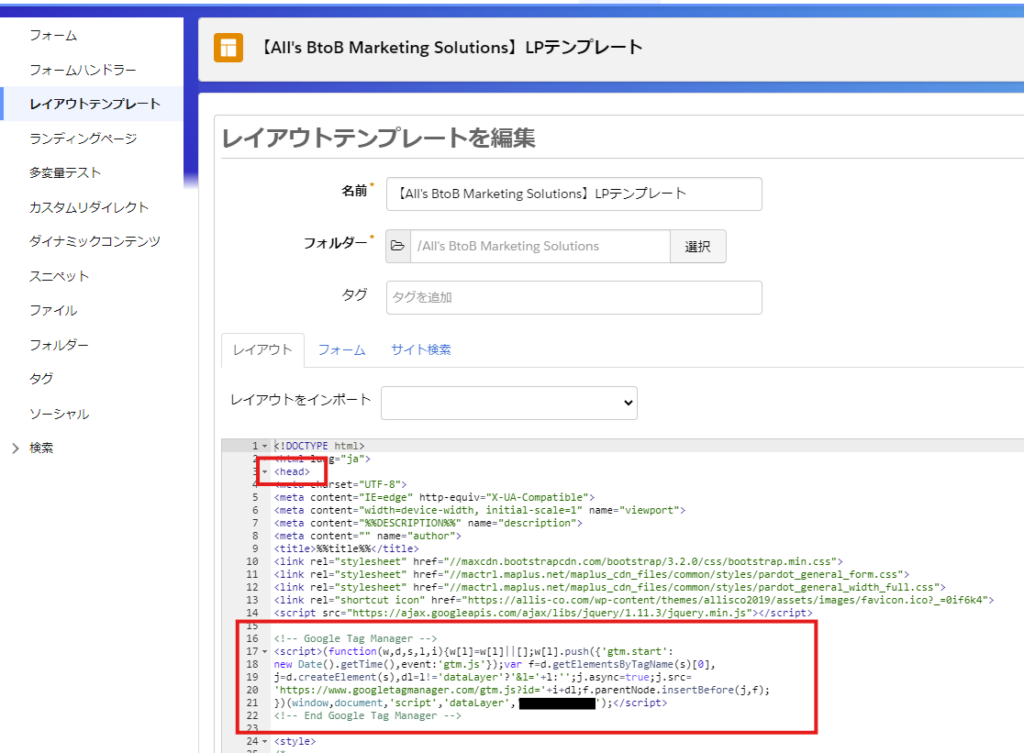Collapse the code fold arrow at line 1
1024x753 pixels.
coord(265,446)
